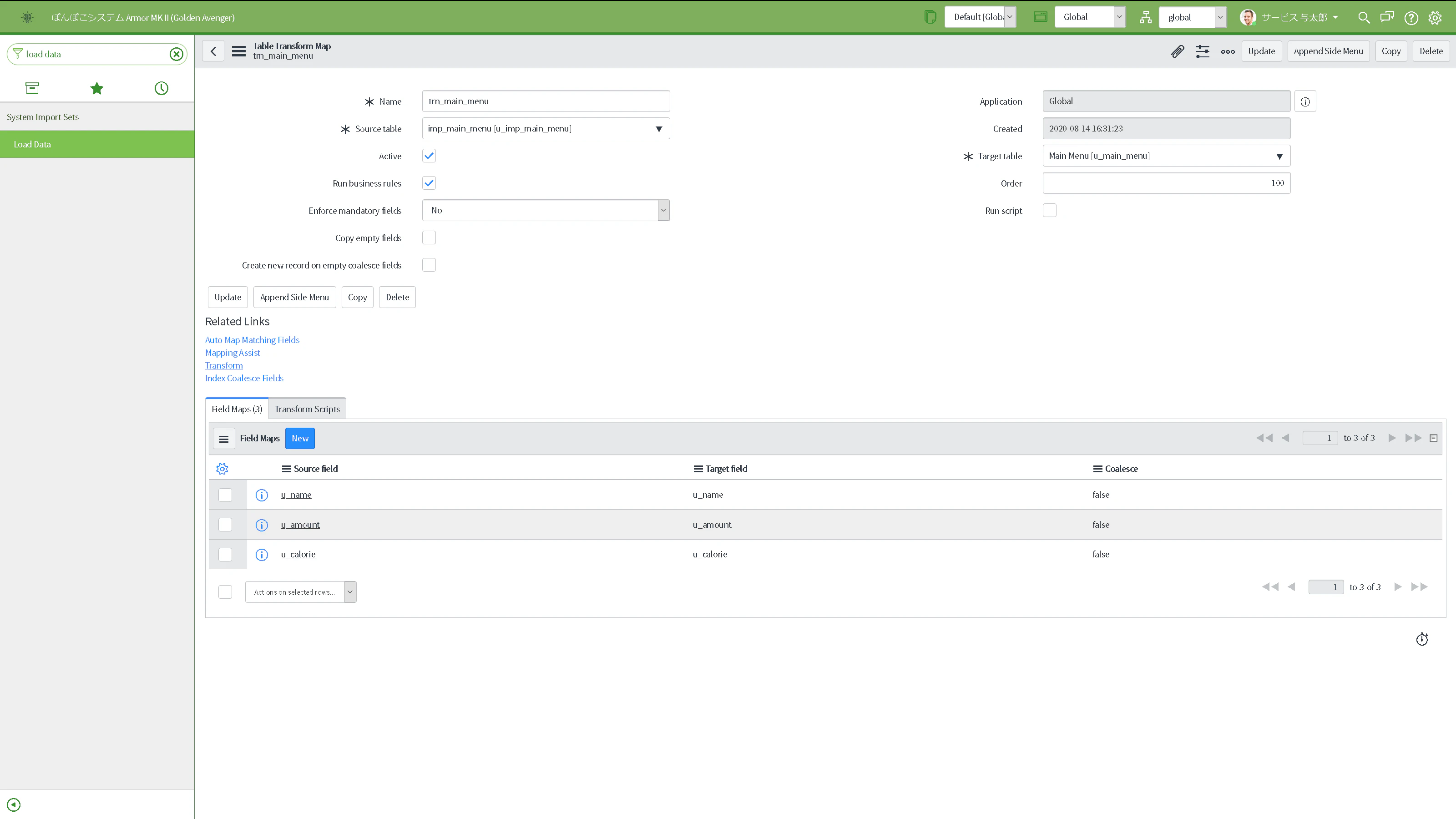Clear the navigator filter text

(x=177, y=54)
